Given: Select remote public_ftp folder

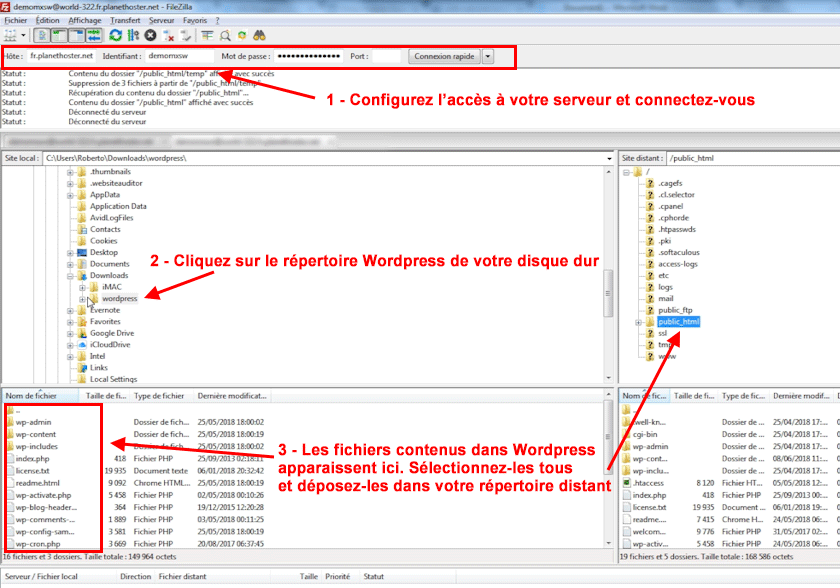Looking at the screenshot, I should pyautogui.click(x=675, y=310).
